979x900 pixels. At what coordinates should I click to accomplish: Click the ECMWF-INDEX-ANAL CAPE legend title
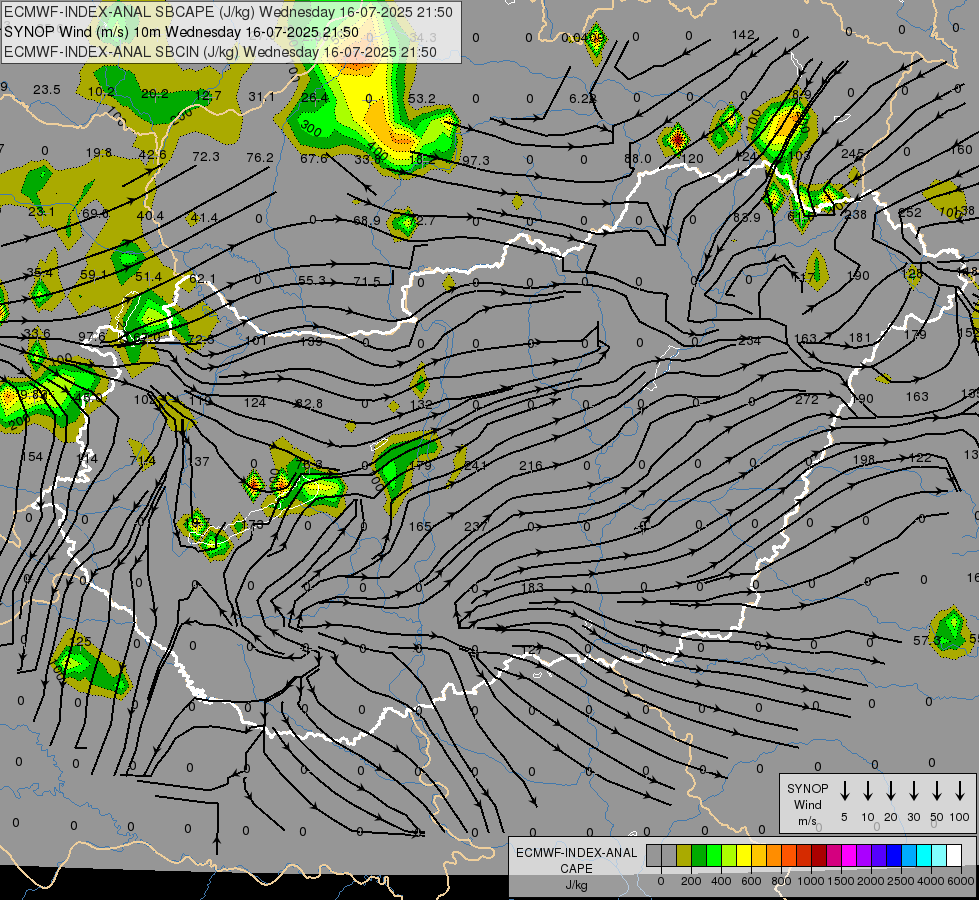pyautogui.click(x=576, y=868)
